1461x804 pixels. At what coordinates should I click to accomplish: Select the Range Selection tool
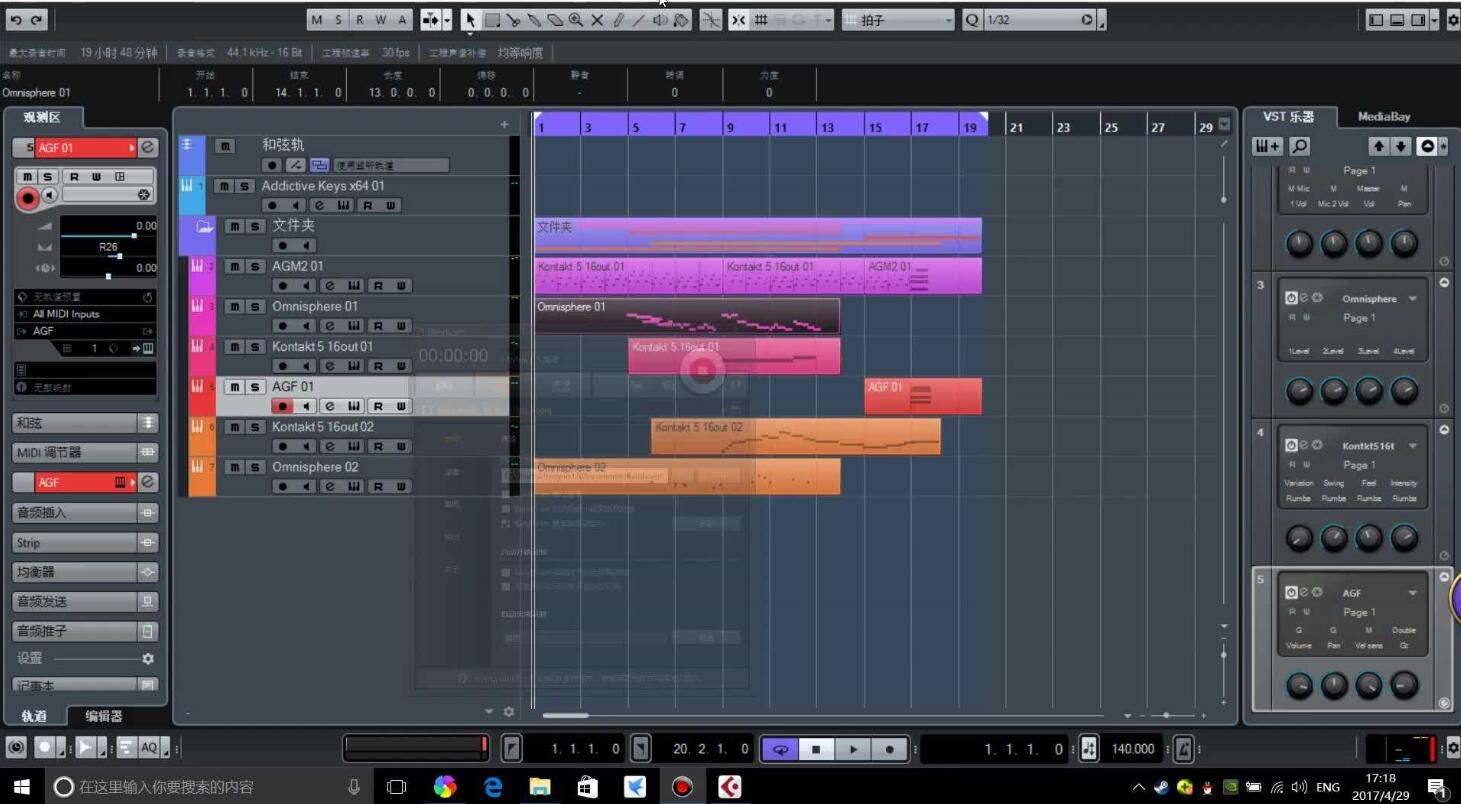(x=492, y=20)
